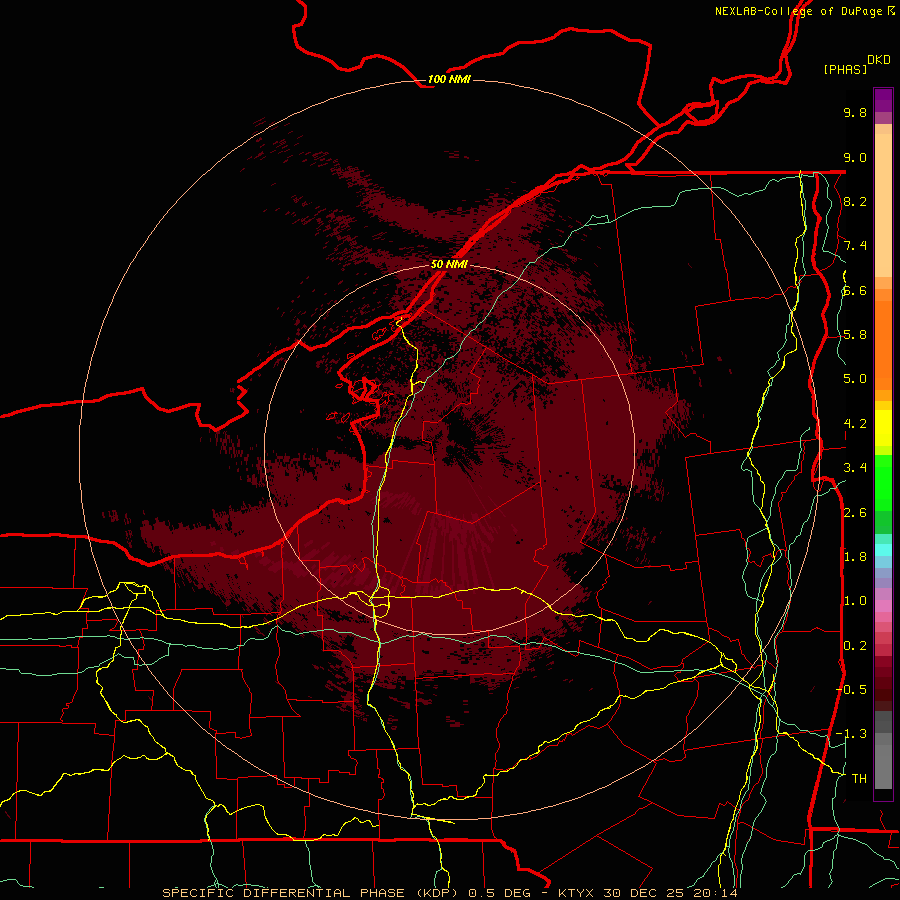Click the [PHAS] units label
Screen dimensions: 900x900
845,69
